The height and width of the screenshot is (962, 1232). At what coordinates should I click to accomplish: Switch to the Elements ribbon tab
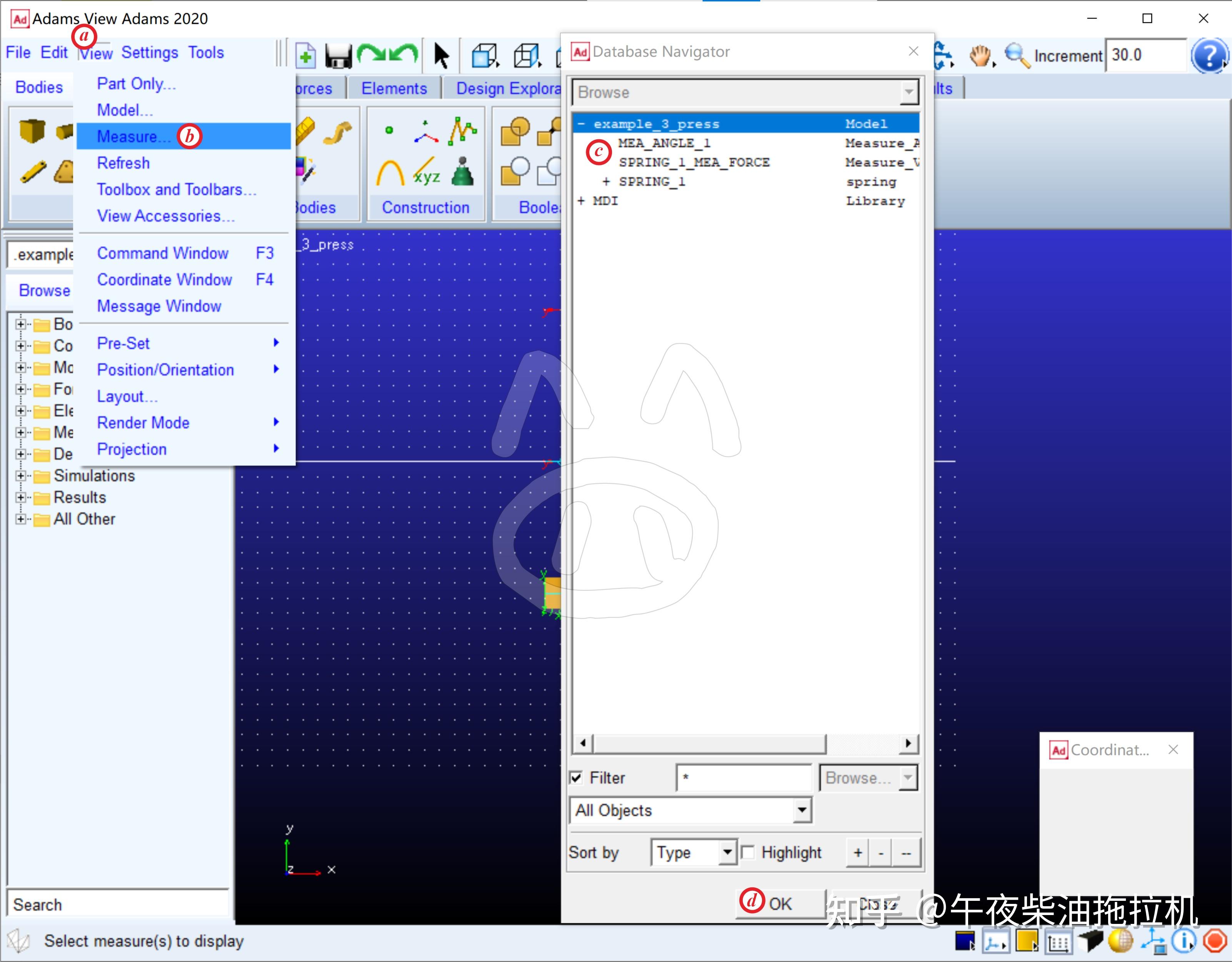coord(394,89)
